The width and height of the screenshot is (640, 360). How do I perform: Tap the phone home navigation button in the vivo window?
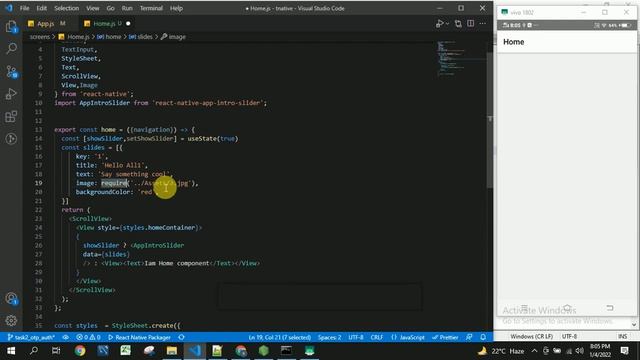pyautogui.click(x=567, y=308)
